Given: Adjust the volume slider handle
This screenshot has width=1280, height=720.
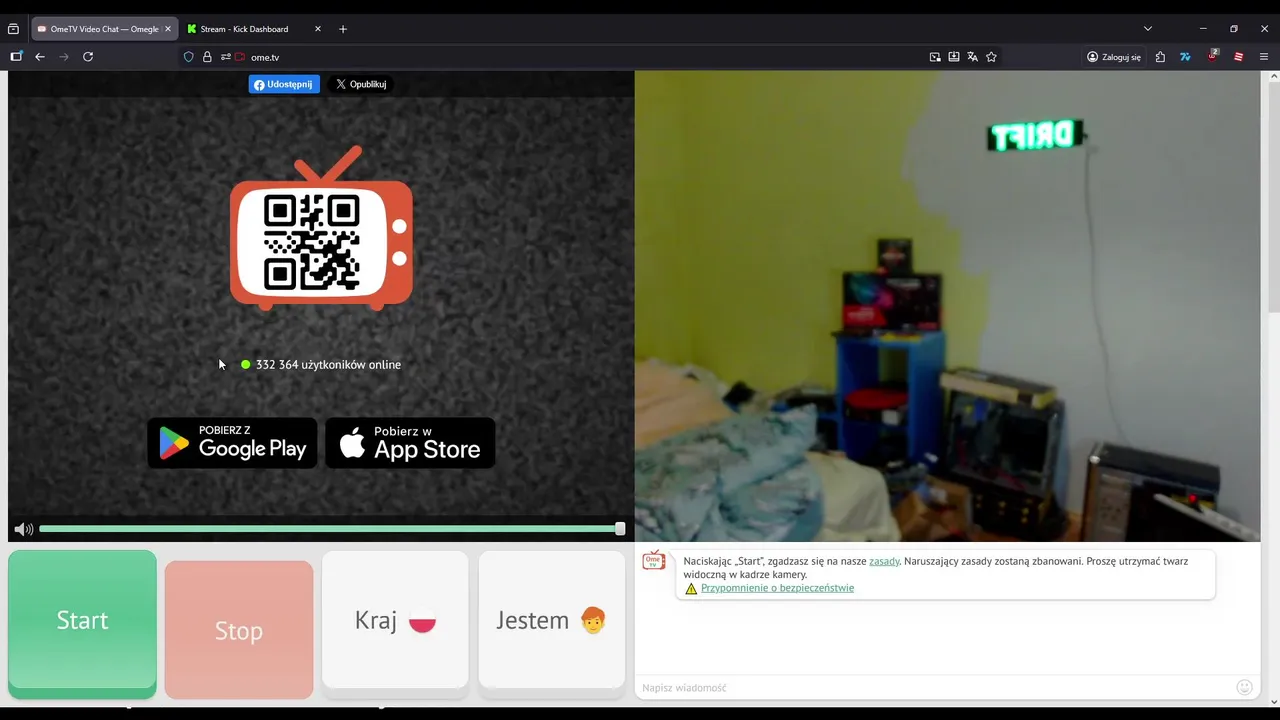Looking at the screenshot, I should click(x=620, y=529).
